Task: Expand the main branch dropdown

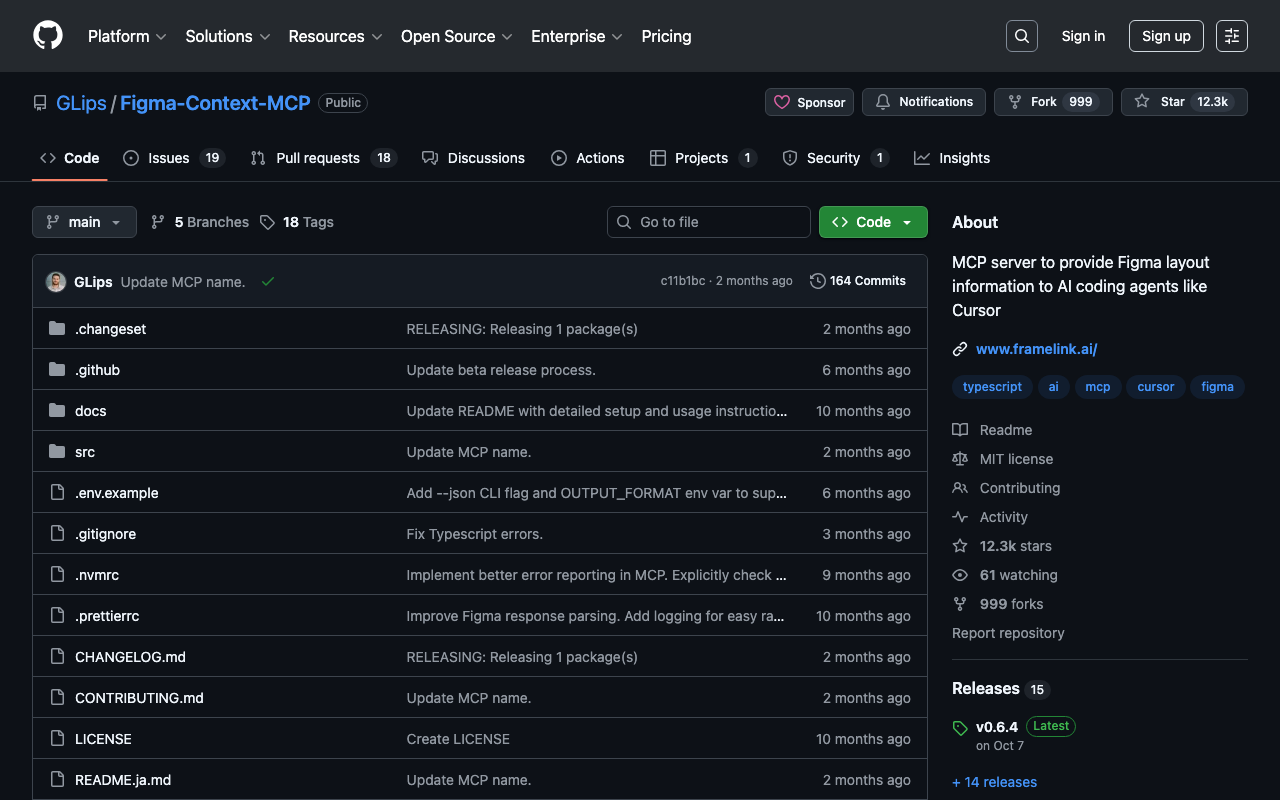Action: (x=84, y=222)
